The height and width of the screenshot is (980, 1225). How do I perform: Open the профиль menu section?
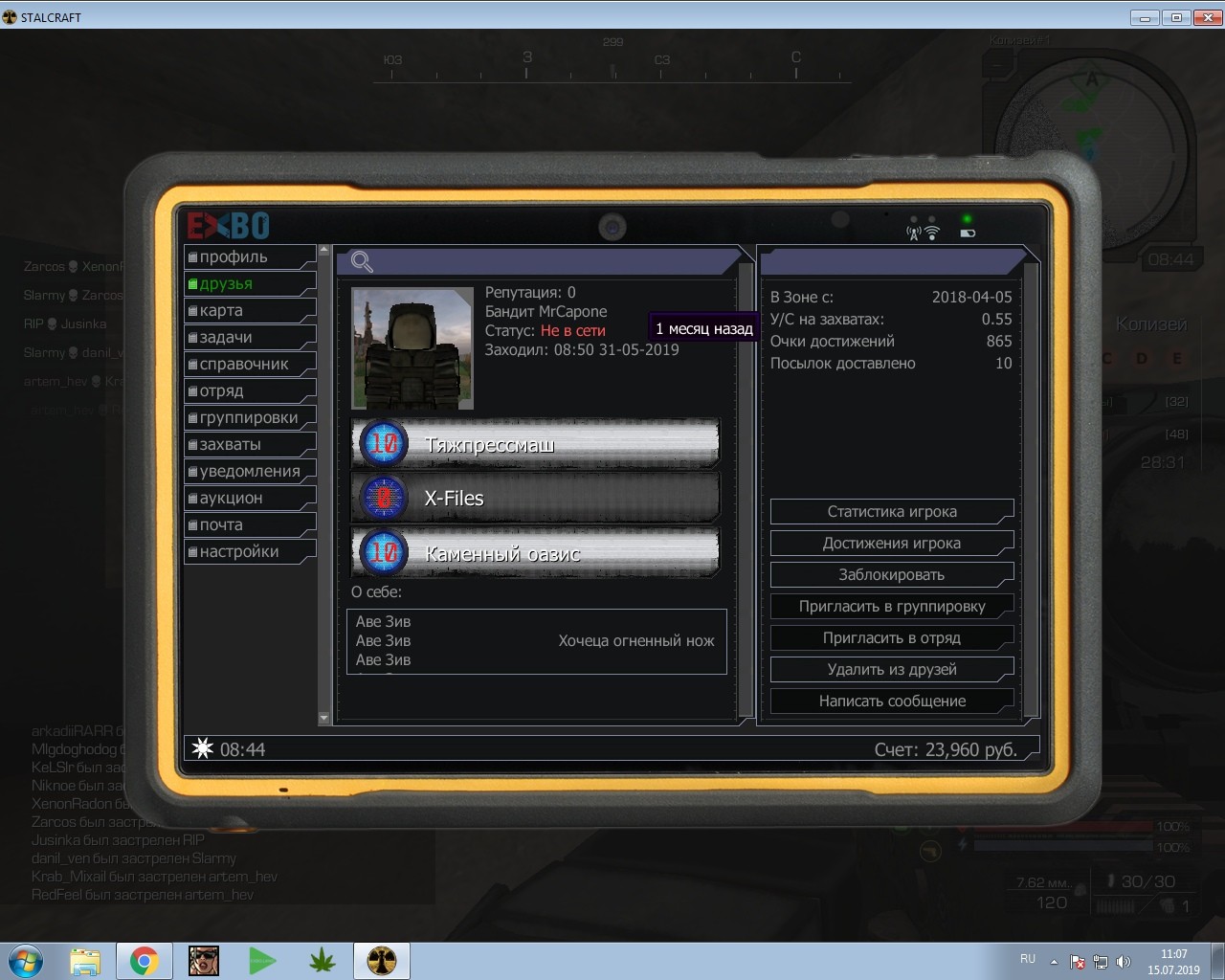250,257
